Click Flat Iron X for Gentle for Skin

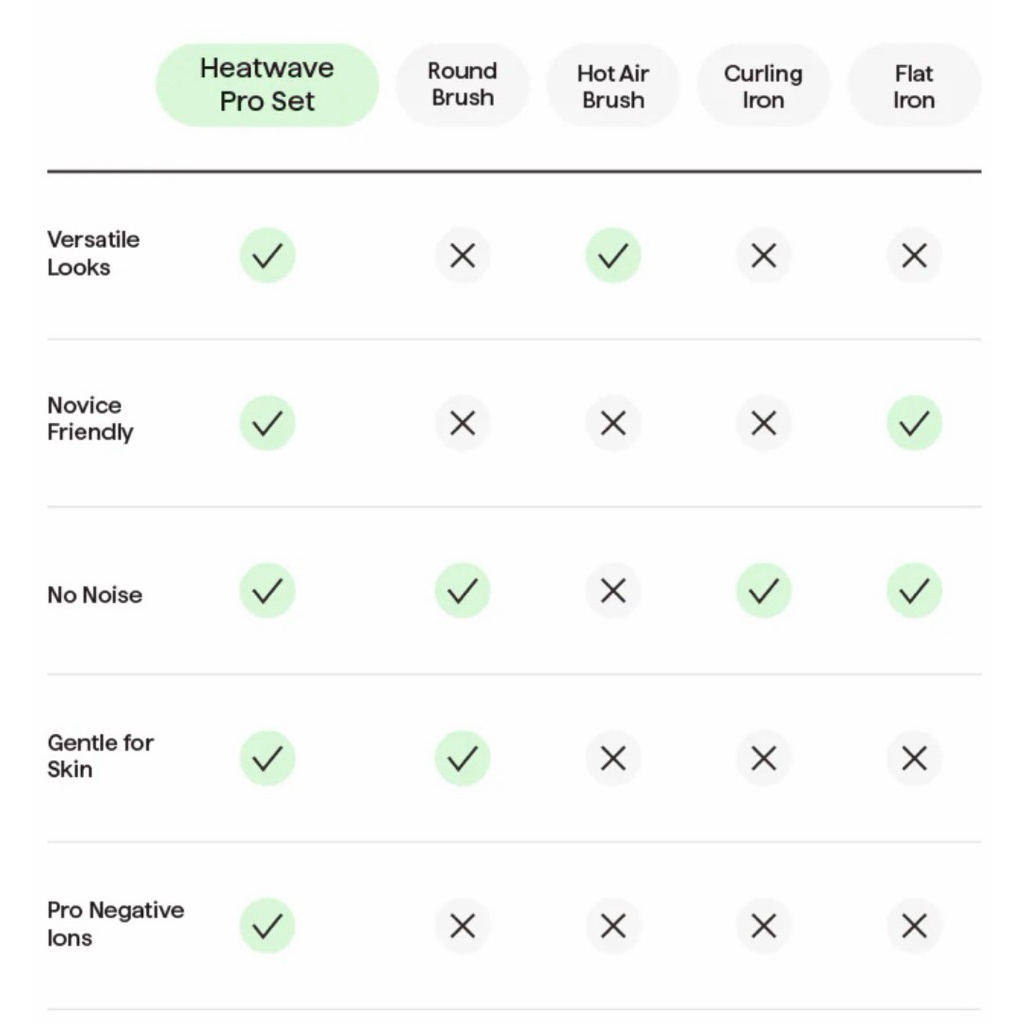click(x=914, y=759)
